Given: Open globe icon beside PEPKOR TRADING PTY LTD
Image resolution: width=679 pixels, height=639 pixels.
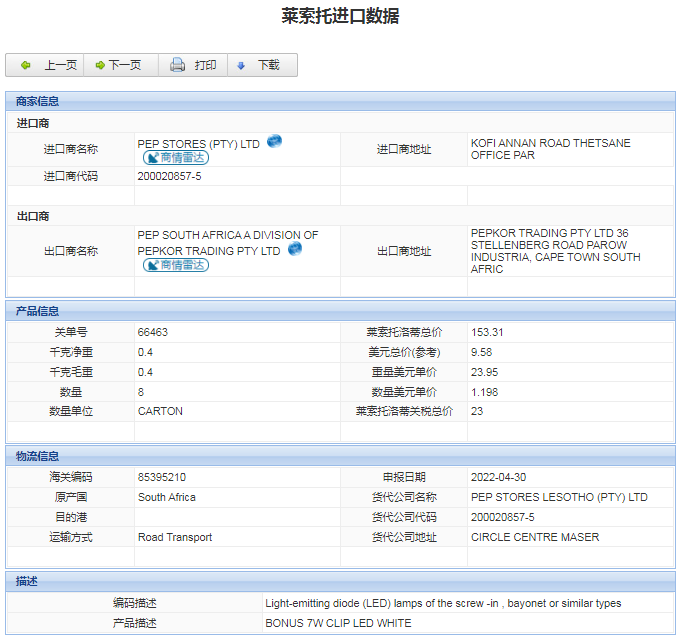Looking at the screenshot, I should tap(295, 248).
